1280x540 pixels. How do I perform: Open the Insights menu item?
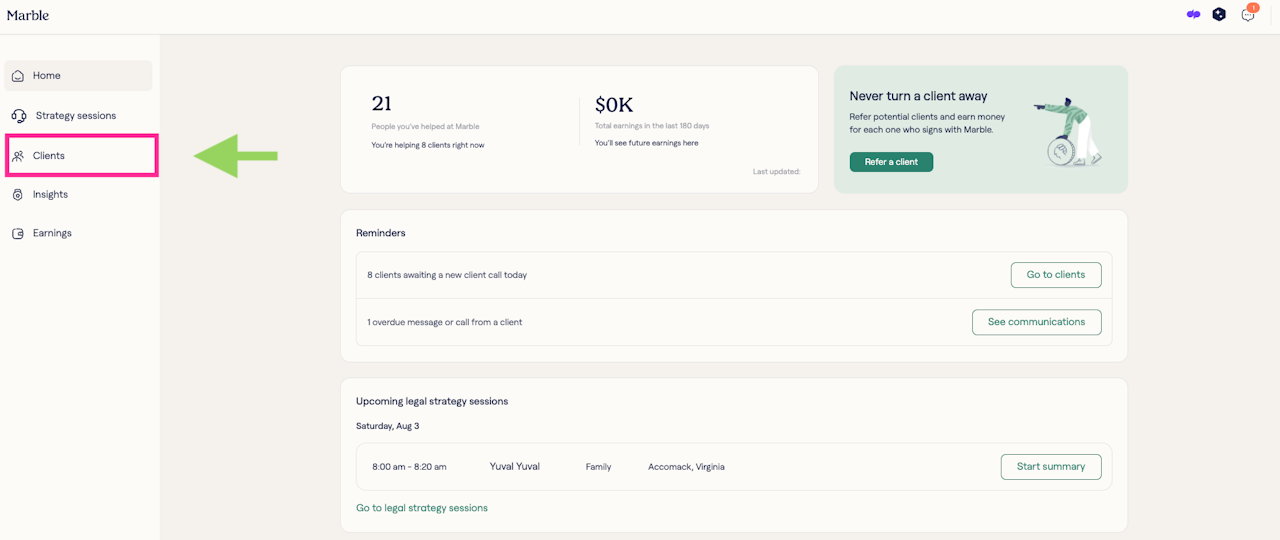coord(50,195)
